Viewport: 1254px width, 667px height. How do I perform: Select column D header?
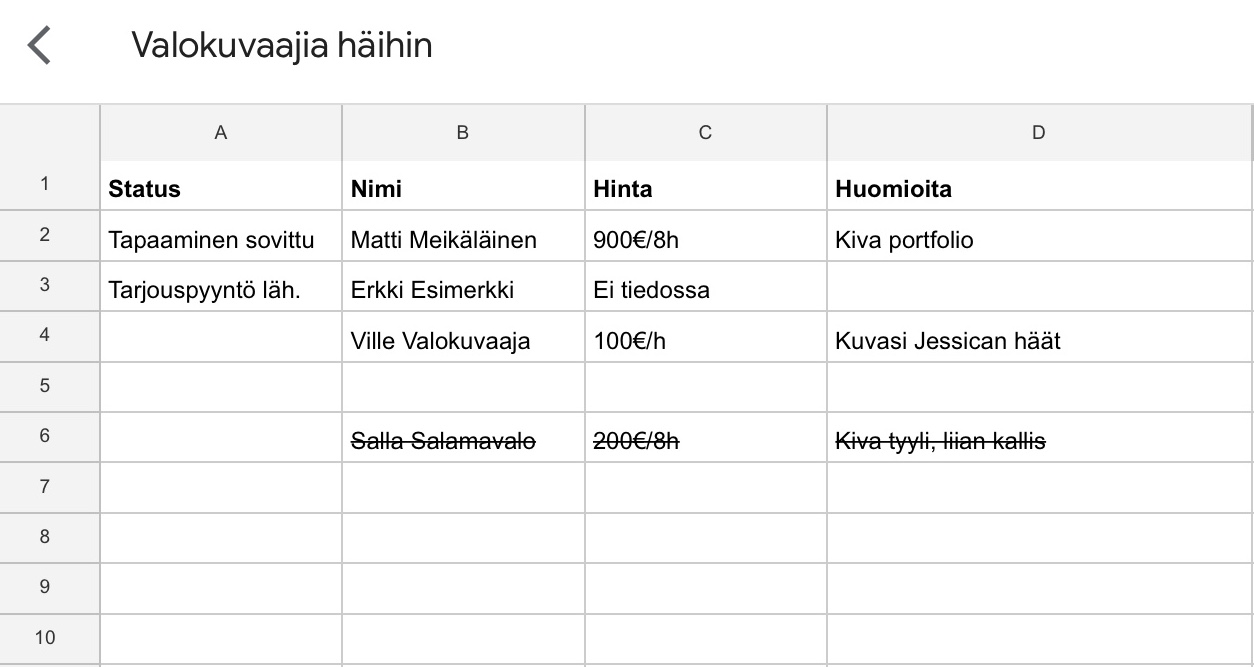[x=1038, y=132]
